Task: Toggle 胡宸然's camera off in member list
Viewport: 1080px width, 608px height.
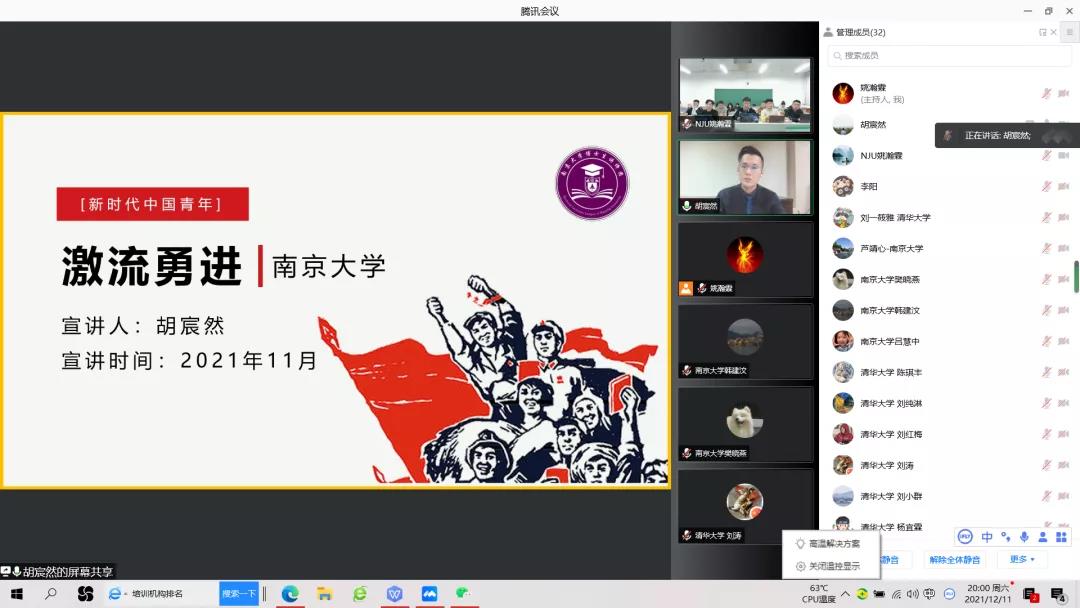Action: click(x=1065, y=124)
